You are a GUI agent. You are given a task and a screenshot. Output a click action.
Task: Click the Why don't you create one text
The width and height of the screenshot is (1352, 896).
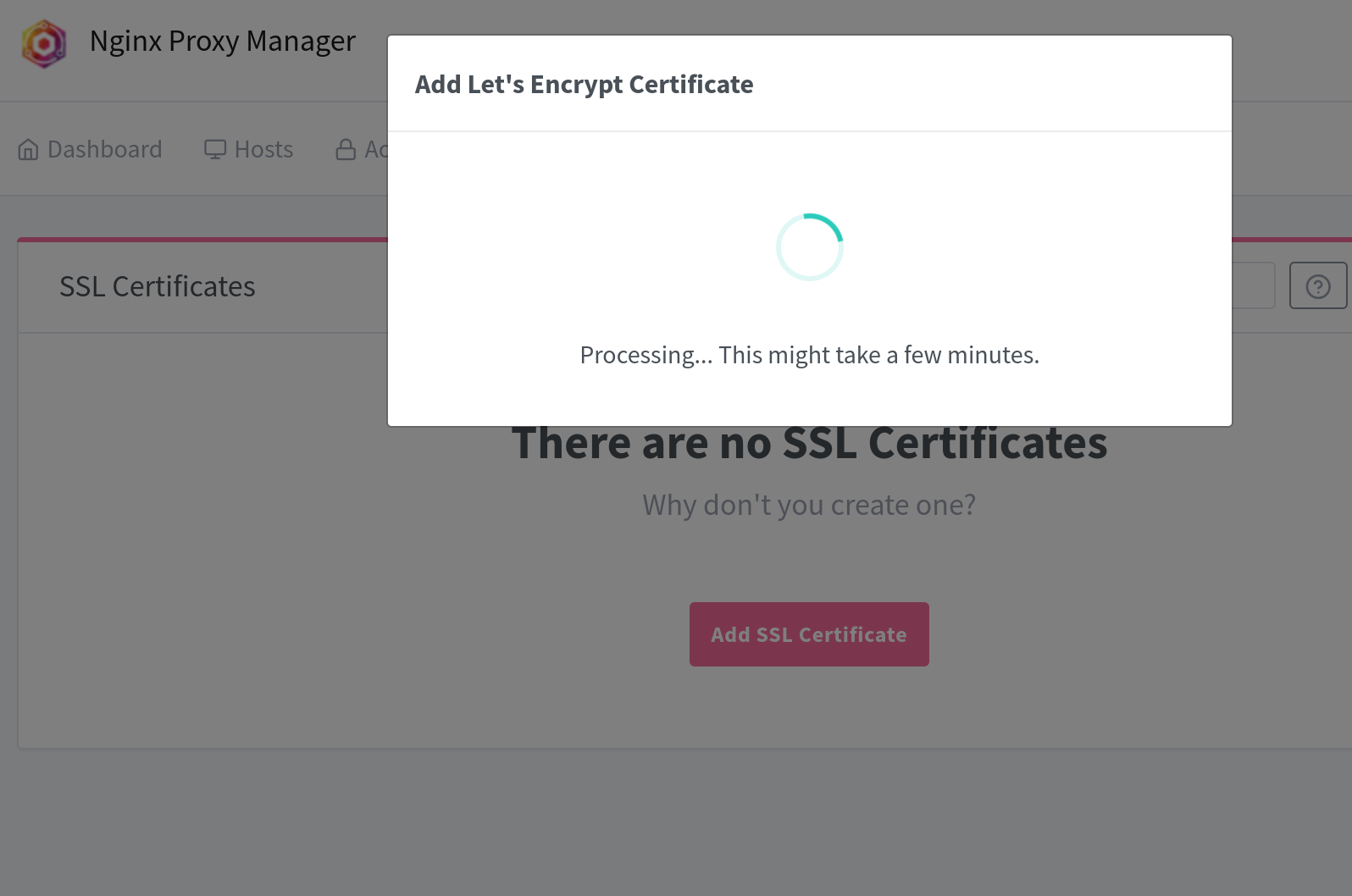point(809,505)
